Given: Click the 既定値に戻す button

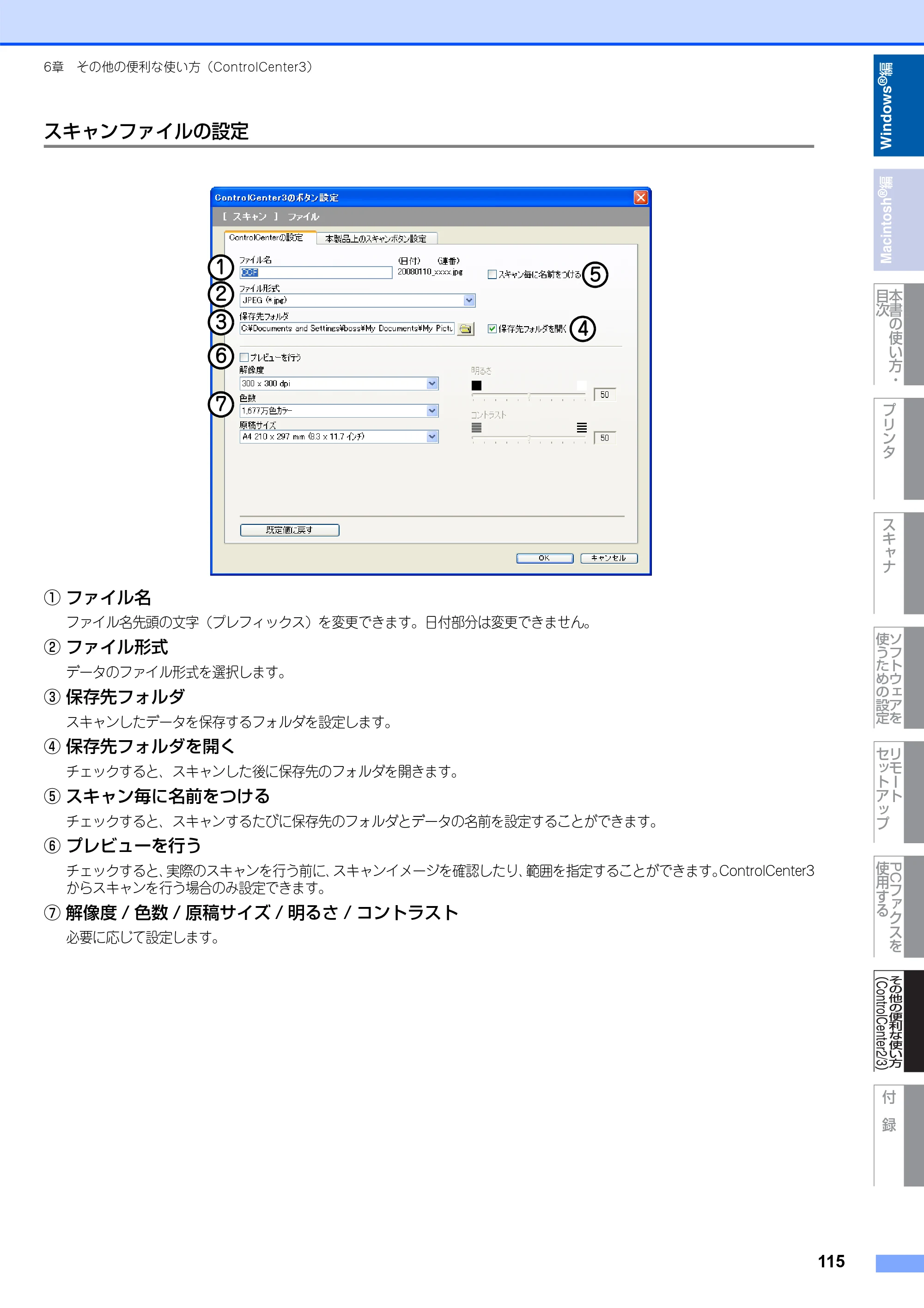Looking at the screenshot, I should click(x=289, y=530).
